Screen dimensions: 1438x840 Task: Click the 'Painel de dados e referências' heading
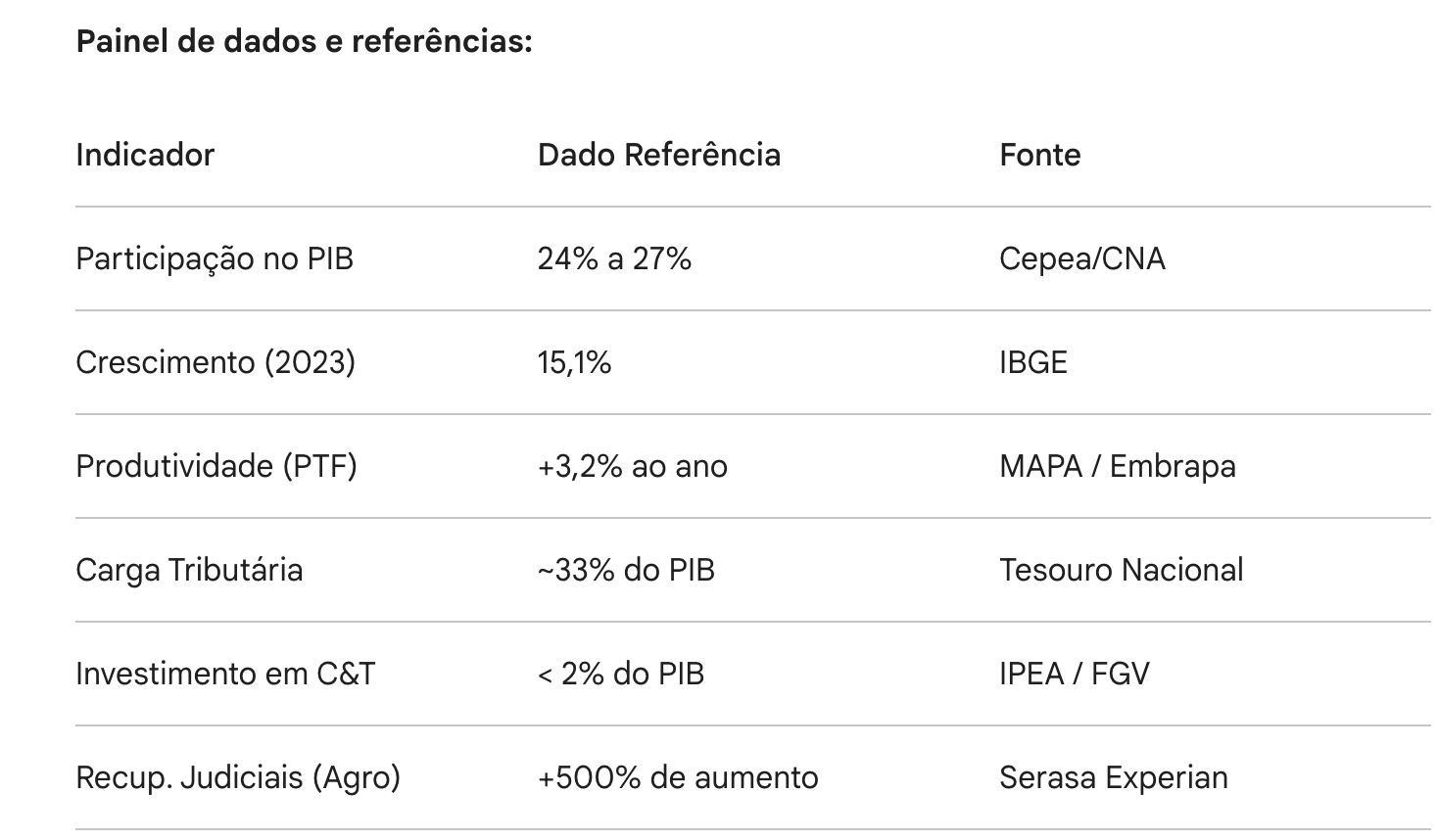point(304,42)
